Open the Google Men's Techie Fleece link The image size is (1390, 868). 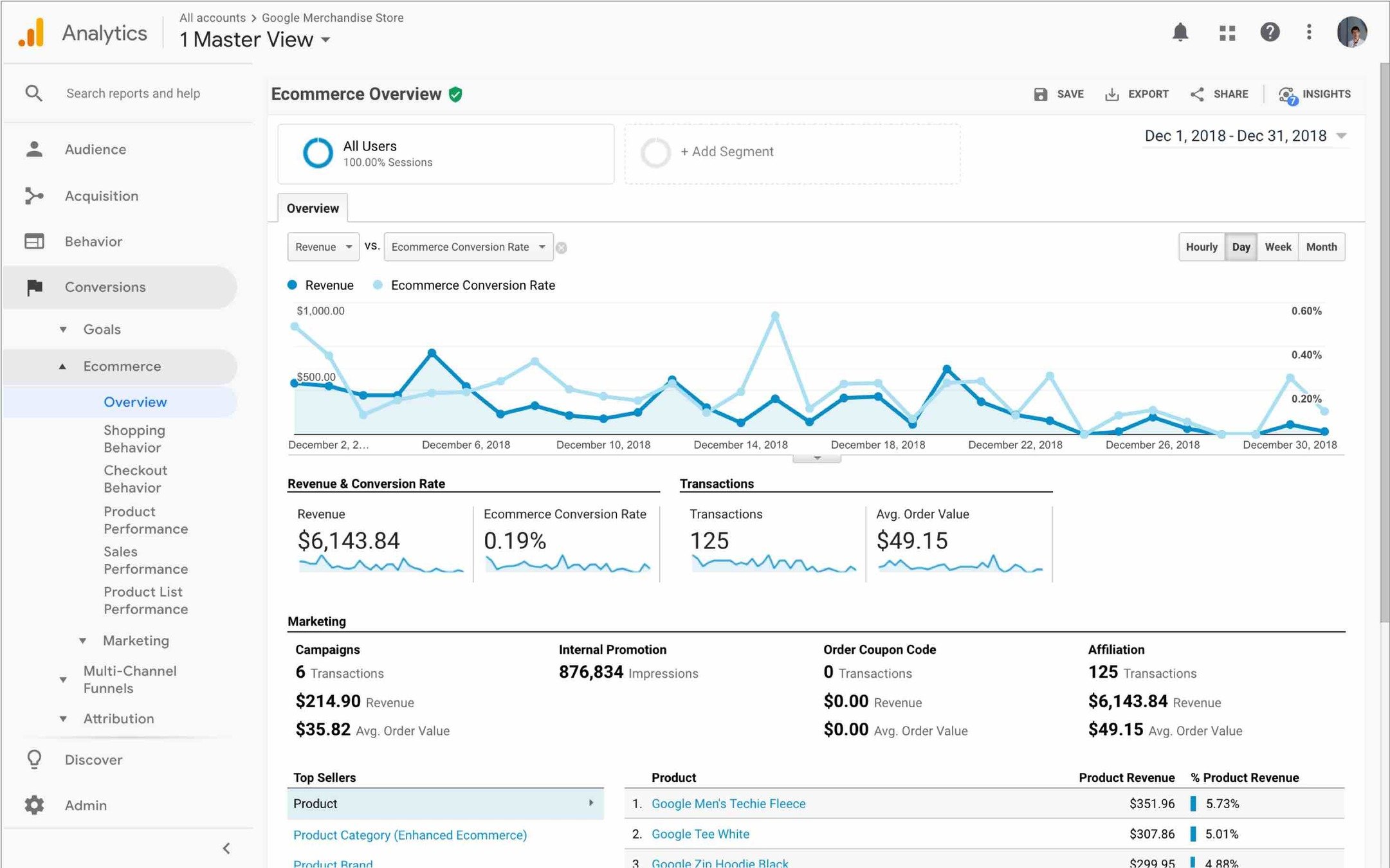728,804
